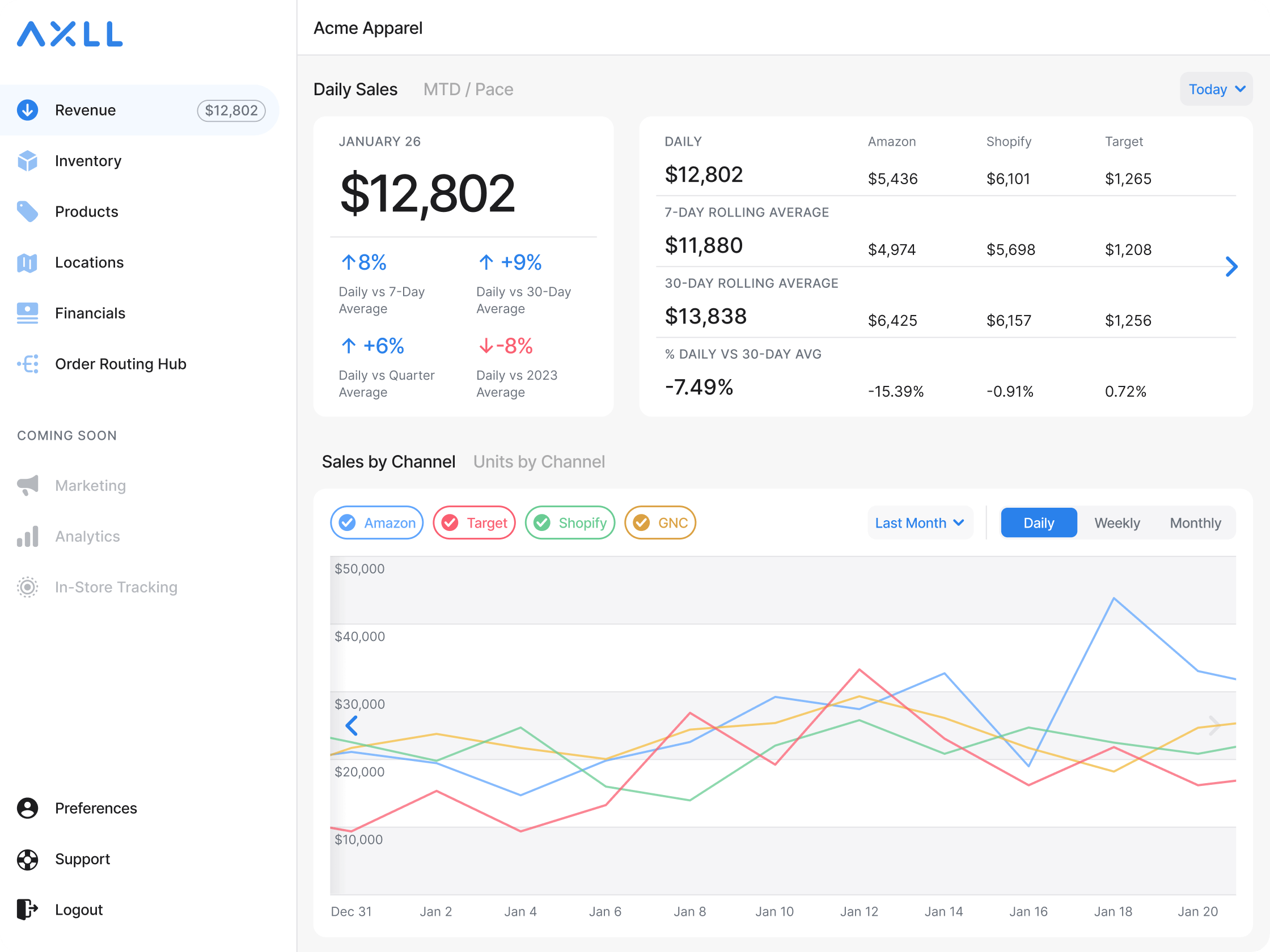Open the Locations page

coord(139,262)
